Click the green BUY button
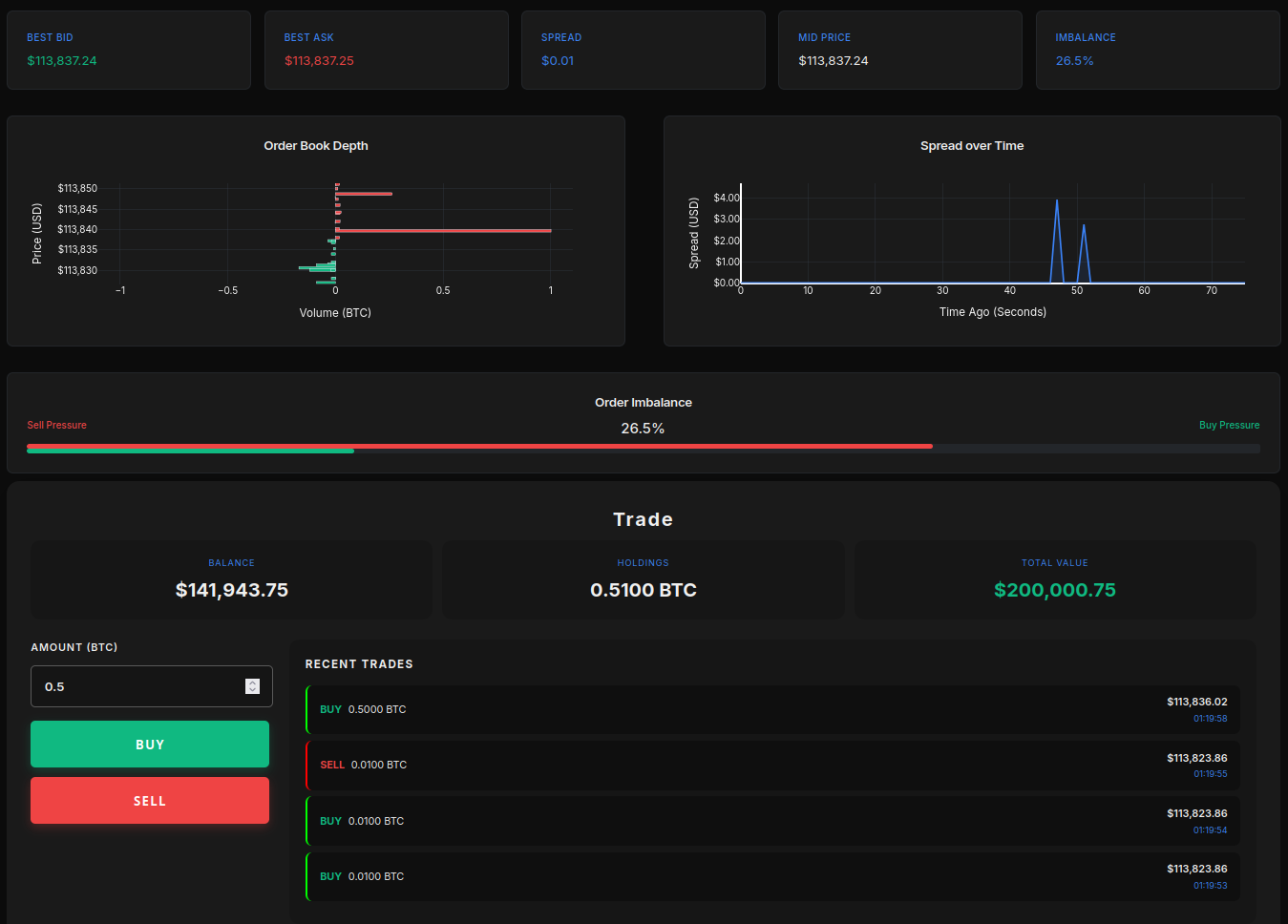Viewport: 1288px width, 924px height. pyautogui.click(x=150, y=744)
